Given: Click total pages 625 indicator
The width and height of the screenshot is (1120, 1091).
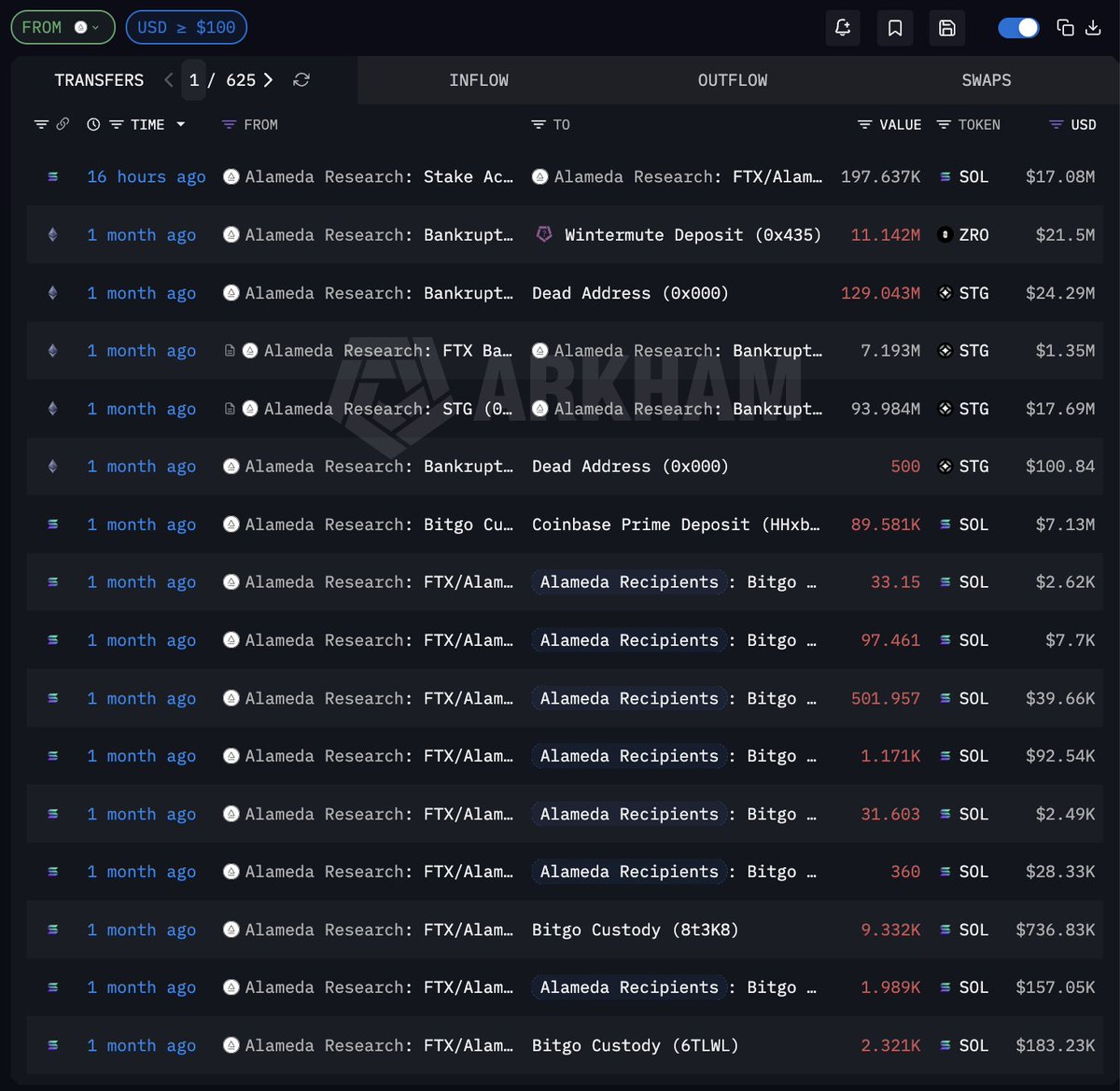Looking at the screenshot, I should (241, 80).
